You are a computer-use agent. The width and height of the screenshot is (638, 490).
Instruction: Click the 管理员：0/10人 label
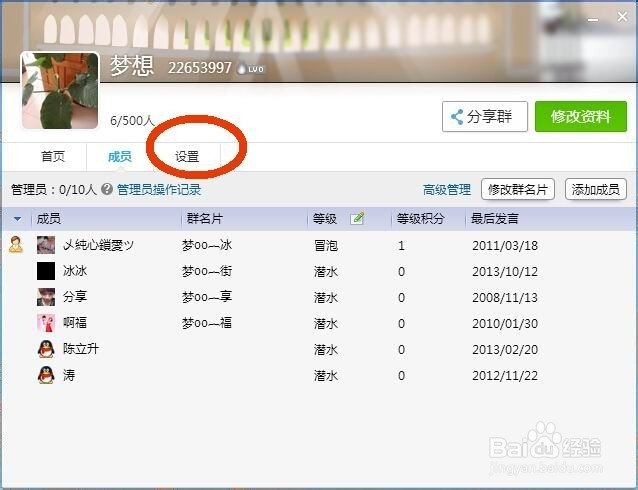54,190
